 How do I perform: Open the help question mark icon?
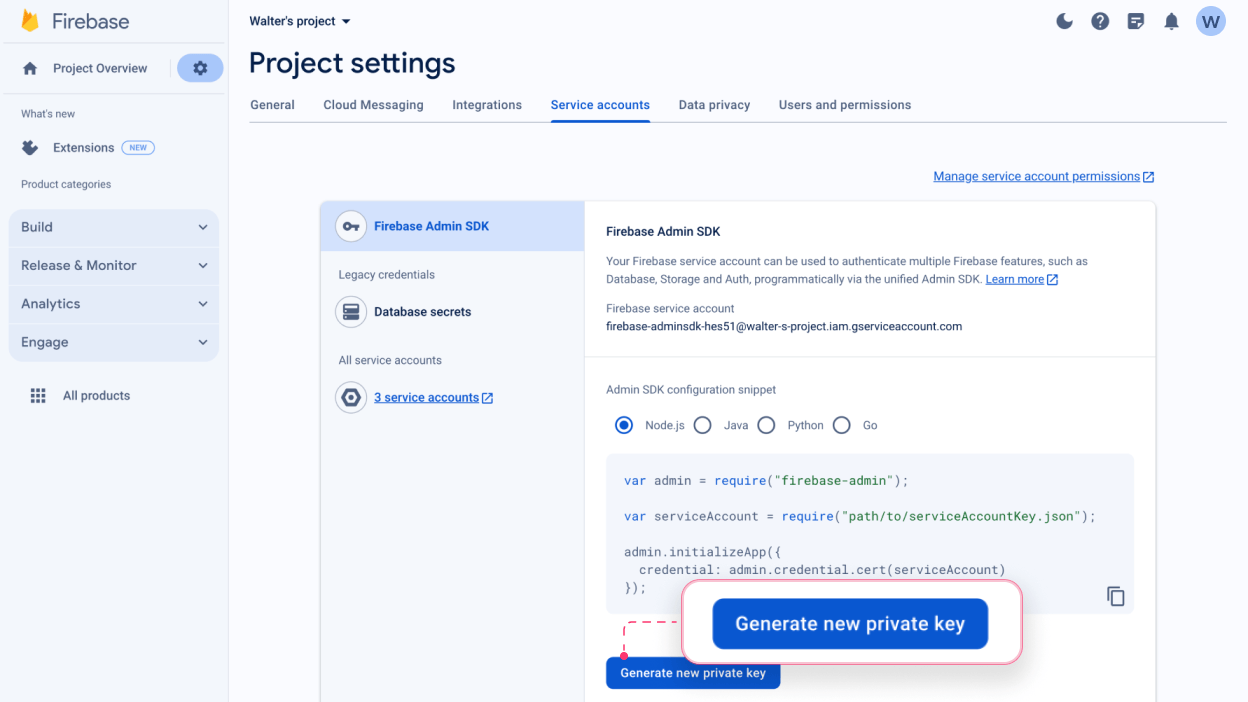point(1100,21)
